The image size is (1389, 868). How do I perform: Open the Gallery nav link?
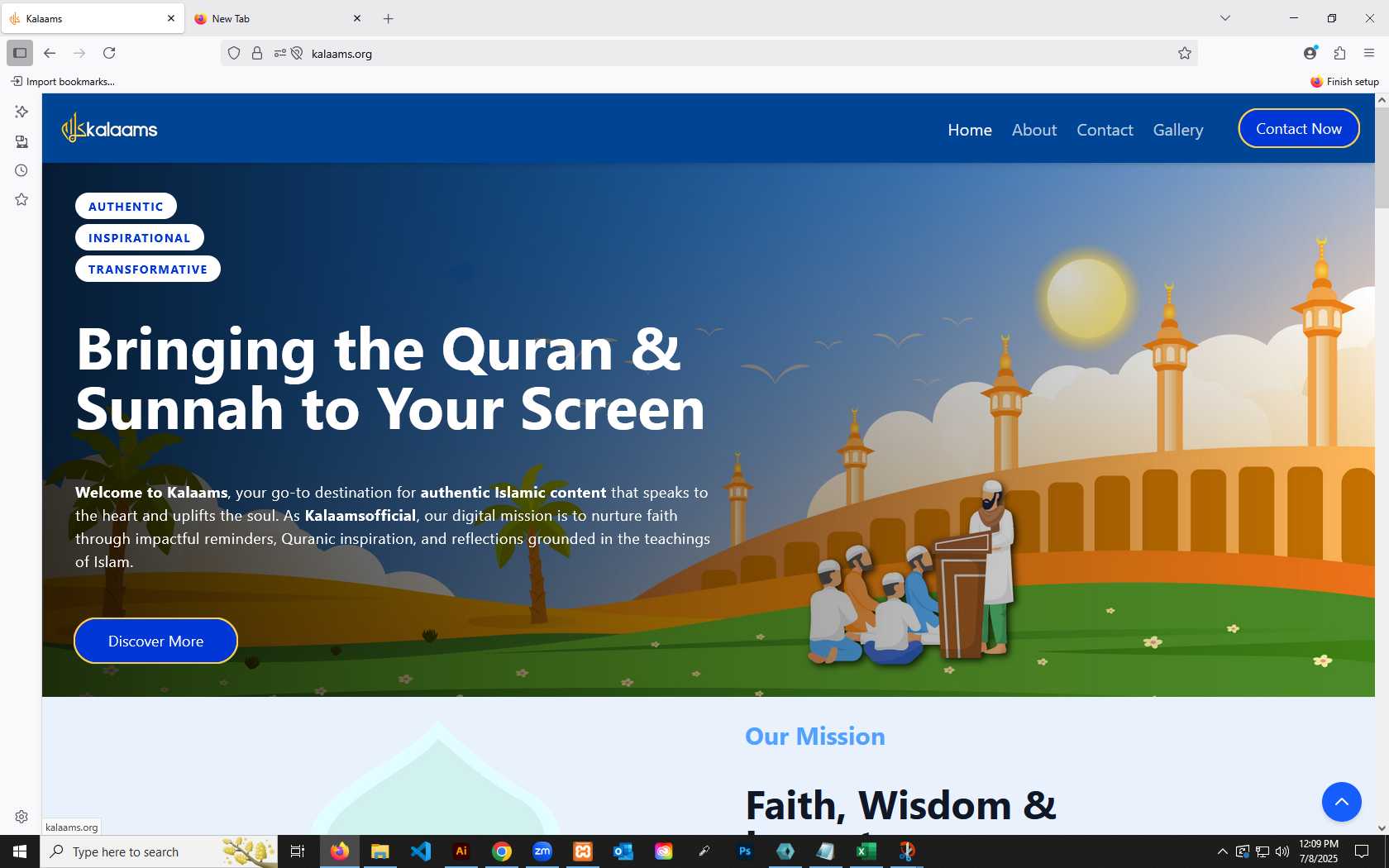(x=1178, y=130)
